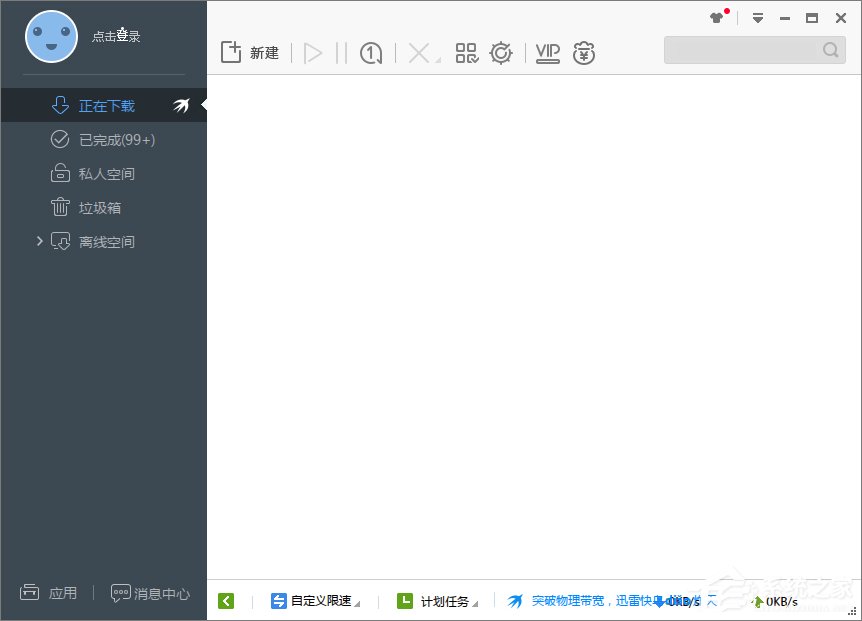Start the selected download
Viewport: 862px width, 621px height.
tap(312, 52)
